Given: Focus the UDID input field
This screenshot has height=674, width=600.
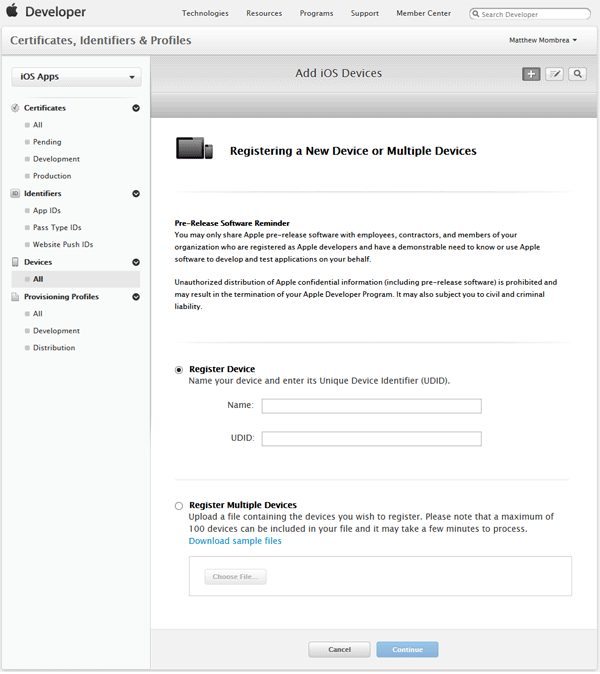Looking at the screenshot, I should 371,439.
